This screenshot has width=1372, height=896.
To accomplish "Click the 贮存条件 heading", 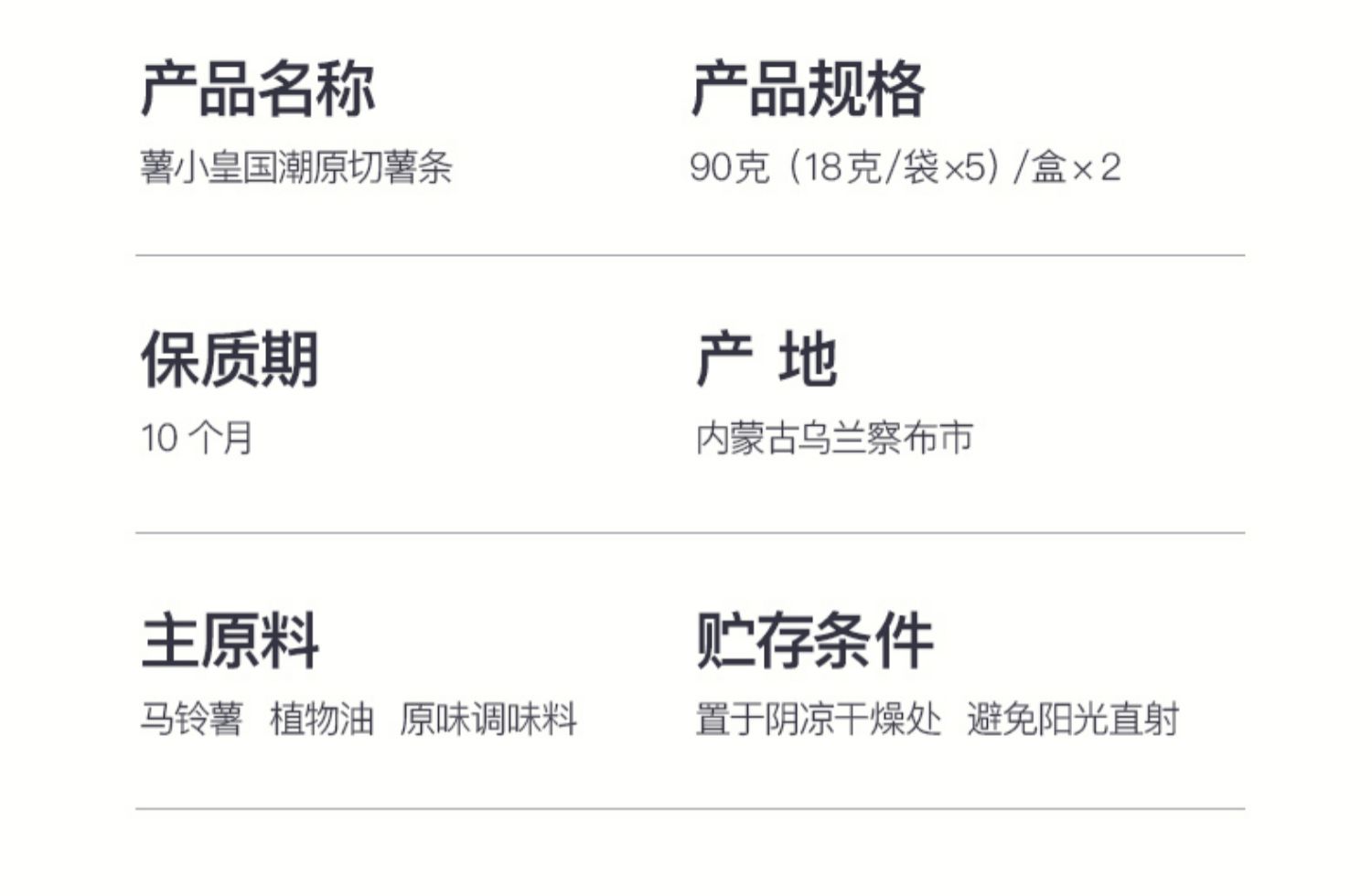I will (x=814, y=641).
